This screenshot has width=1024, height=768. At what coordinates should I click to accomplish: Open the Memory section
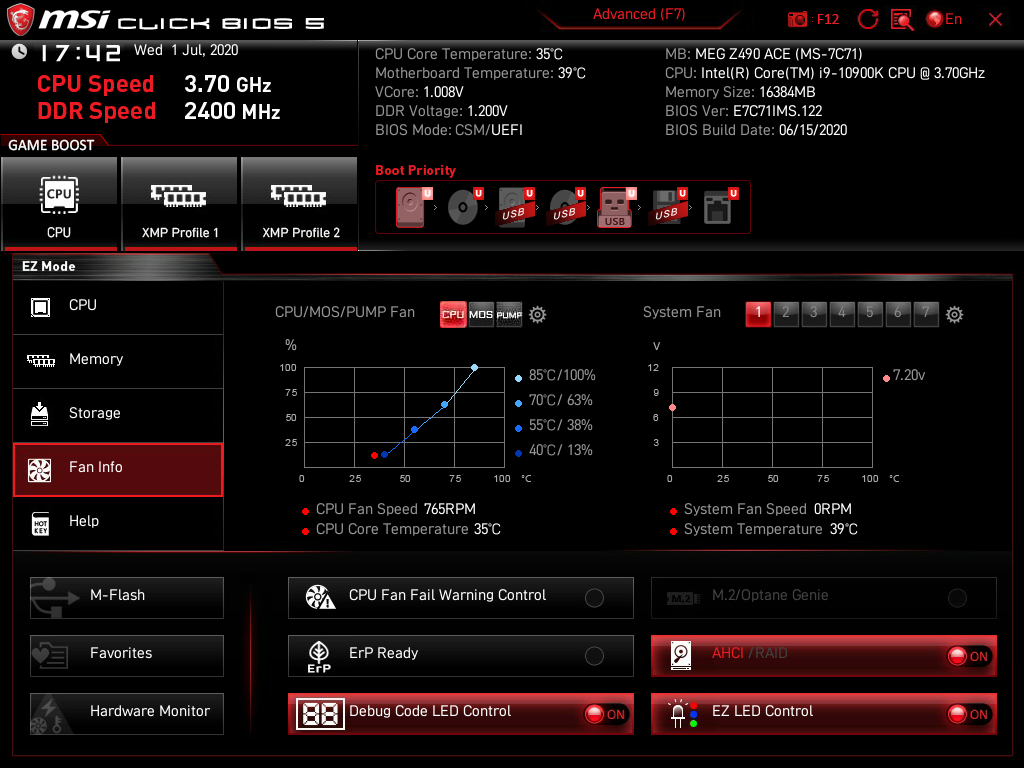118,360
